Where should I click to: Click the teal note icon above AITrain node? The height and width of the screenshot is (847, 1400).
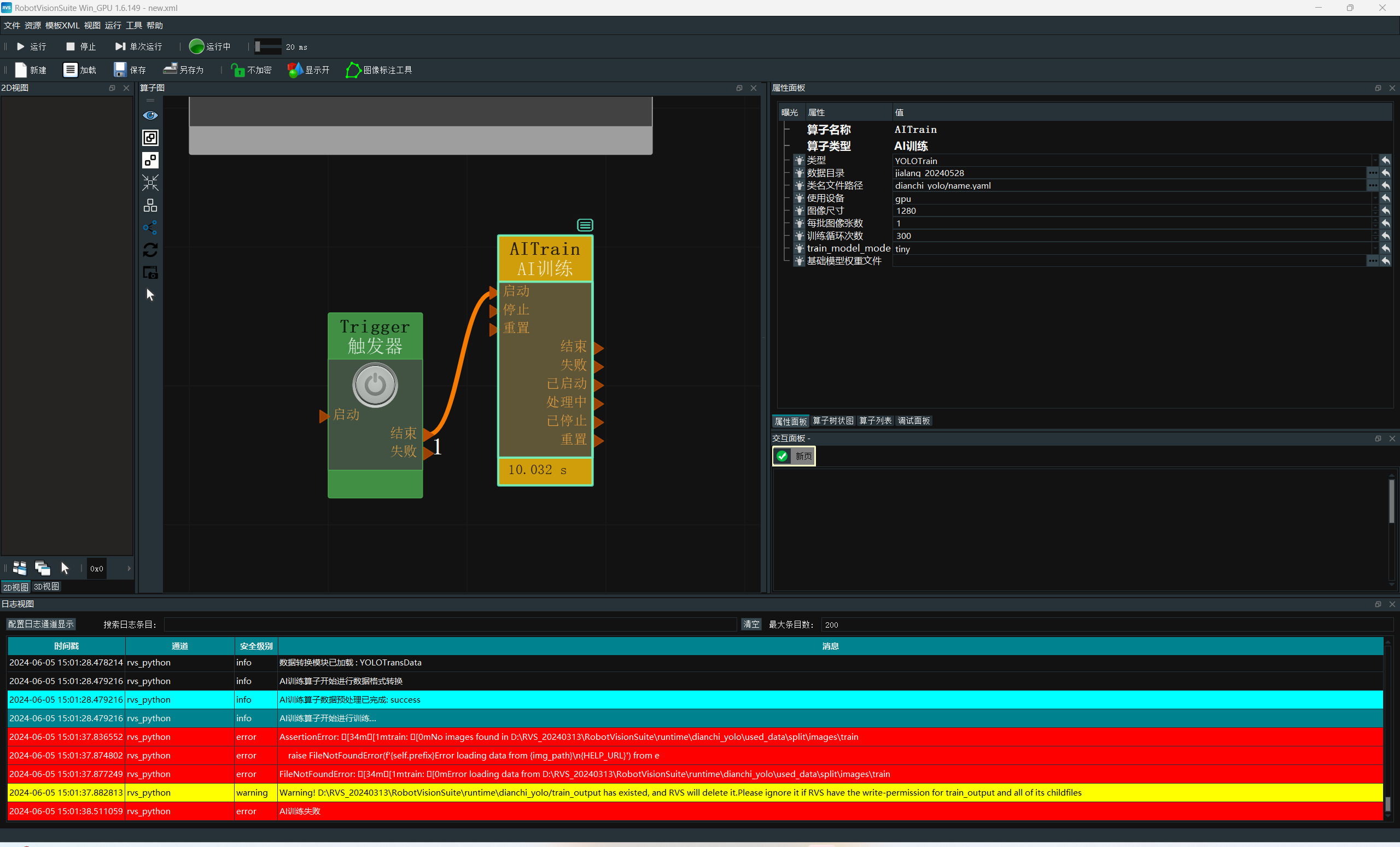coord(585,225)
